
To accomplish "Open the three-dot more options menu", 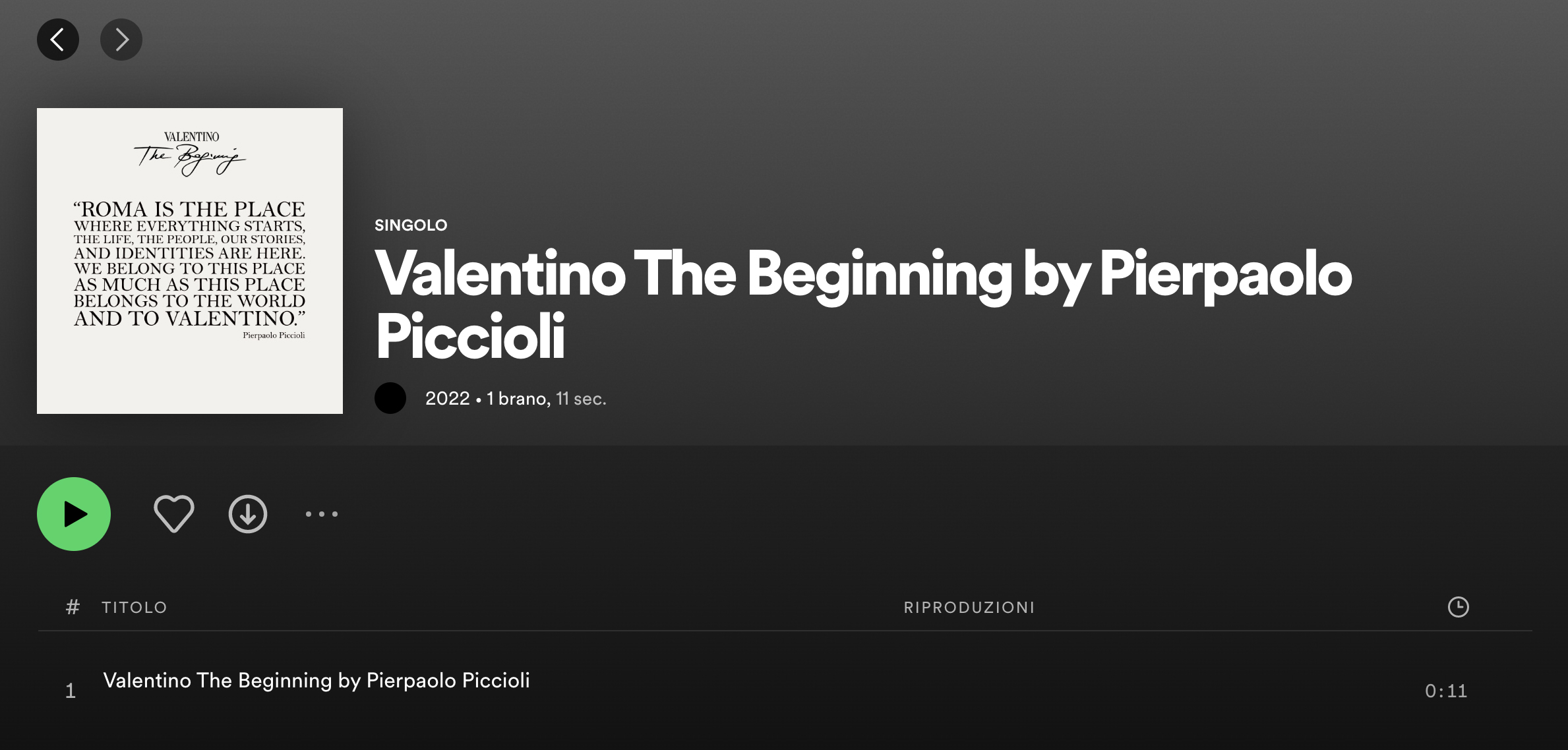I will [x=322, y=514].
